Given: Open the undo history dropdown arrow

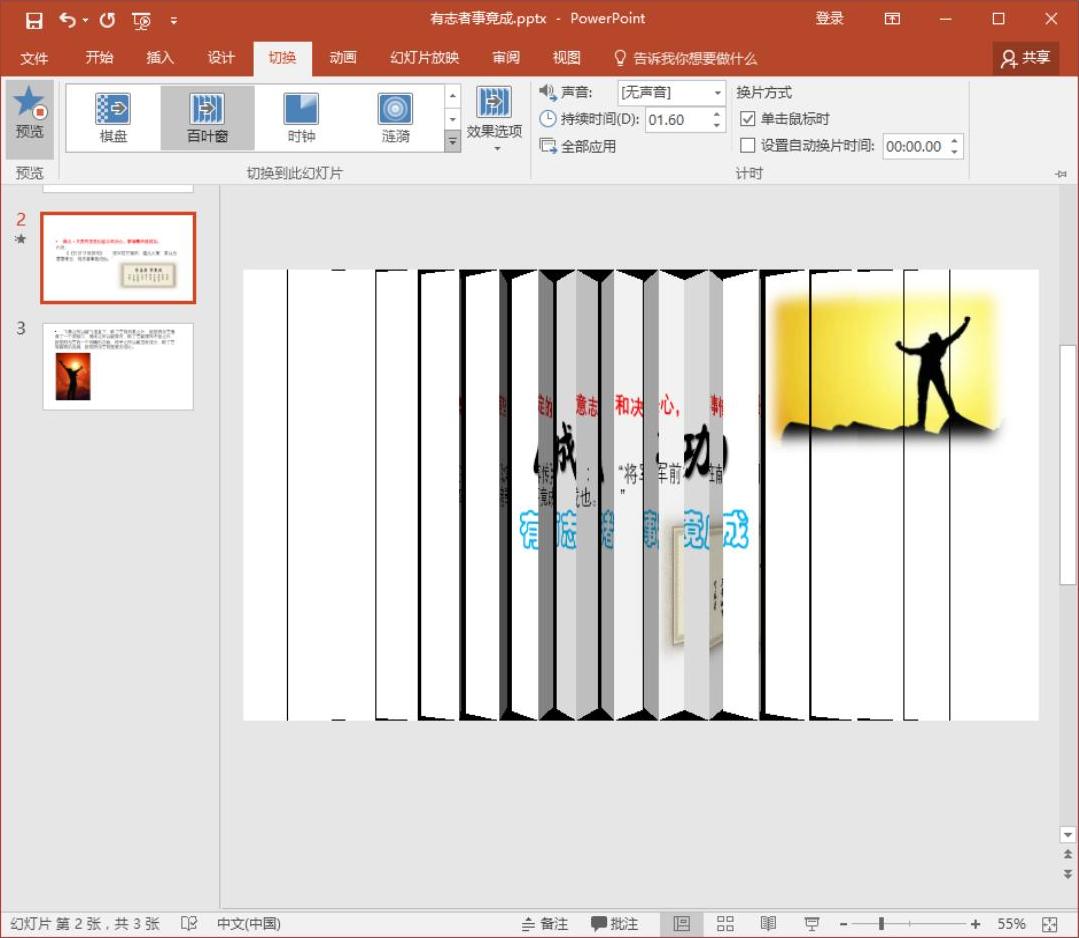Looking at the screenshot, I should (x=86, y=20).
